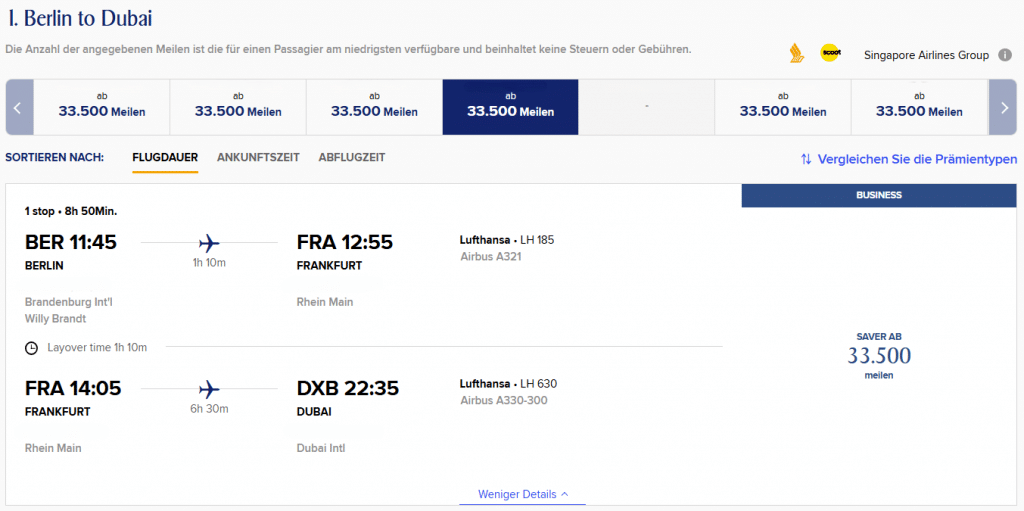The width and height of the screenshot is (1024, 511).
Task: Click the airplane icon for BER–FRA flight
Action: coord(209,243)
